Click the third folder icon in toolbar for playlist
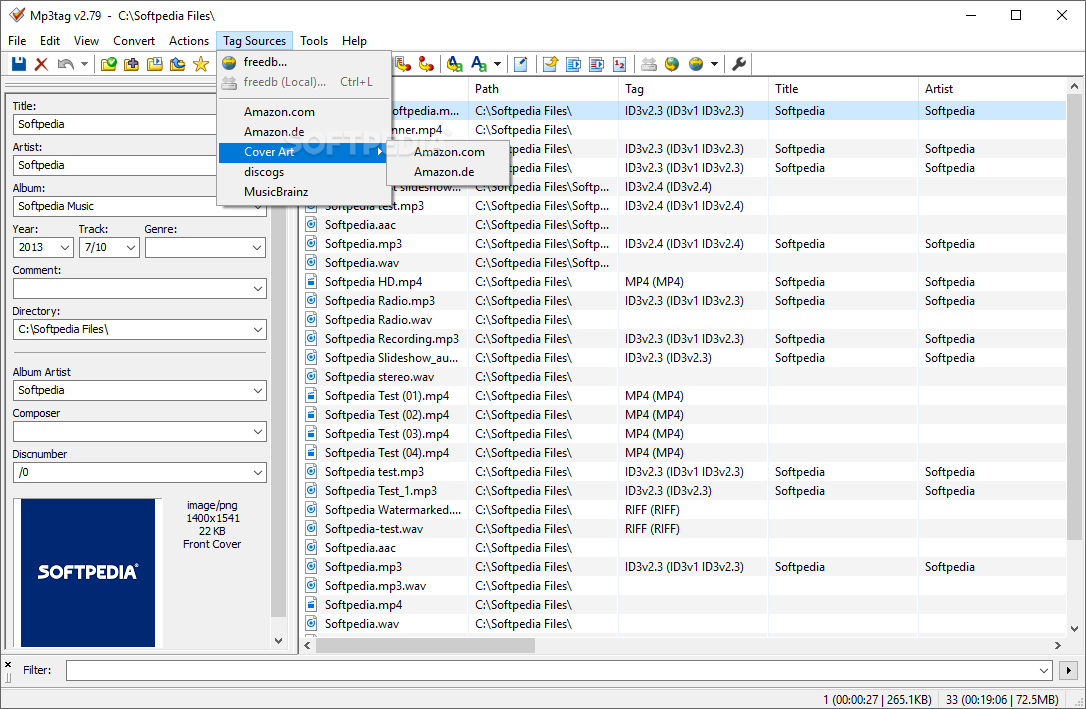The width and height of the screenshot is (1086, 709). (x=155, y=64)
